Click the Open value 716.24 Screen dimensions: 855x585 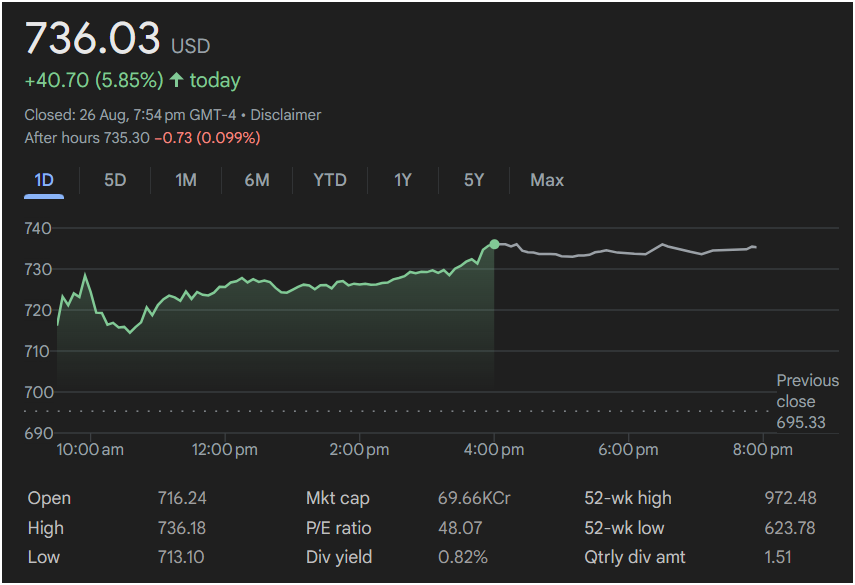(182, 498)
